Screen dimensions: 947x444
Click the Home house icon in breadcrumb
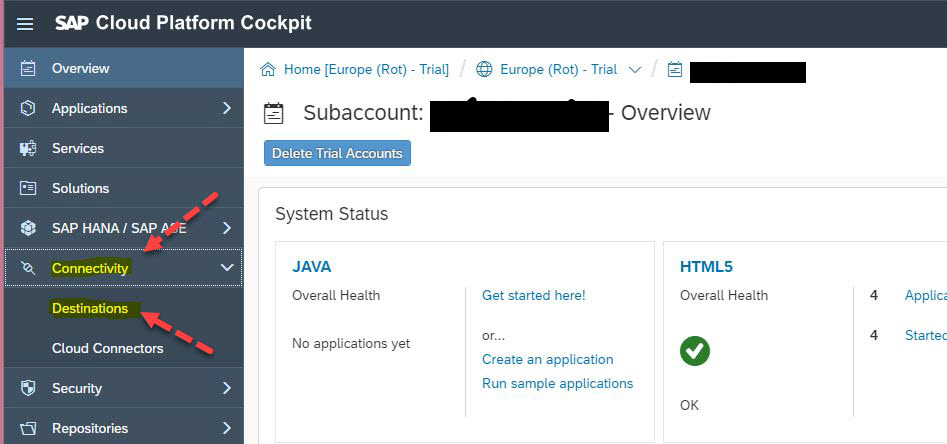point(268,69)
